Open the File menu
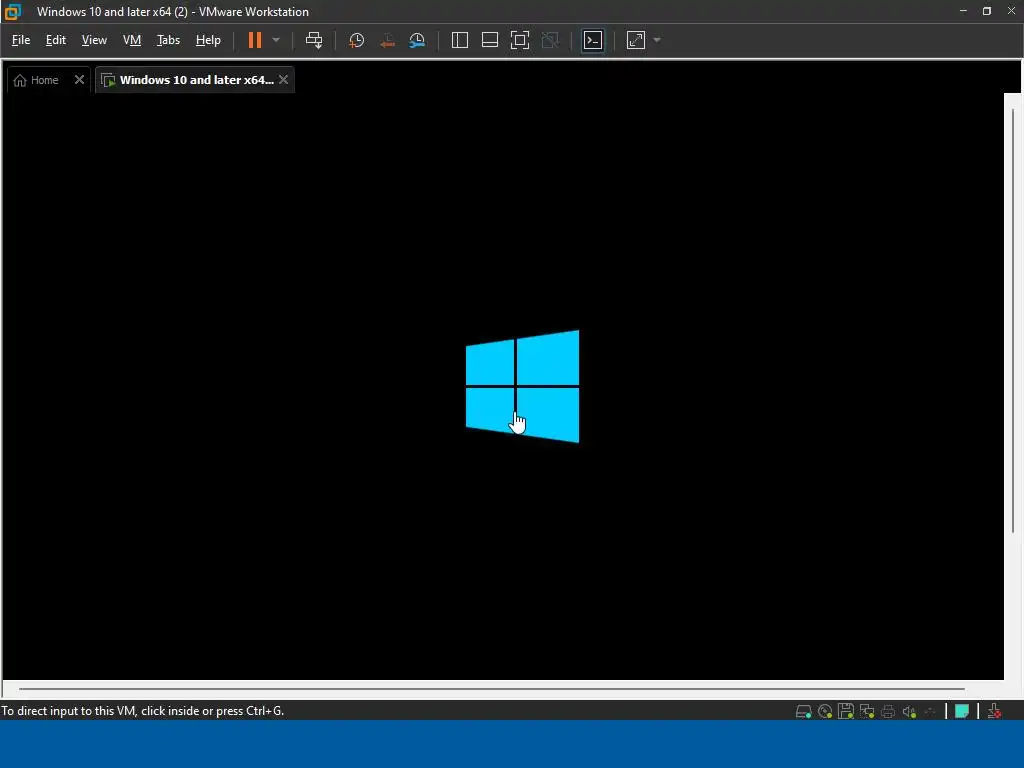Image resolution: width=1024 pixels, height=768 pixels. coord(21,40)
